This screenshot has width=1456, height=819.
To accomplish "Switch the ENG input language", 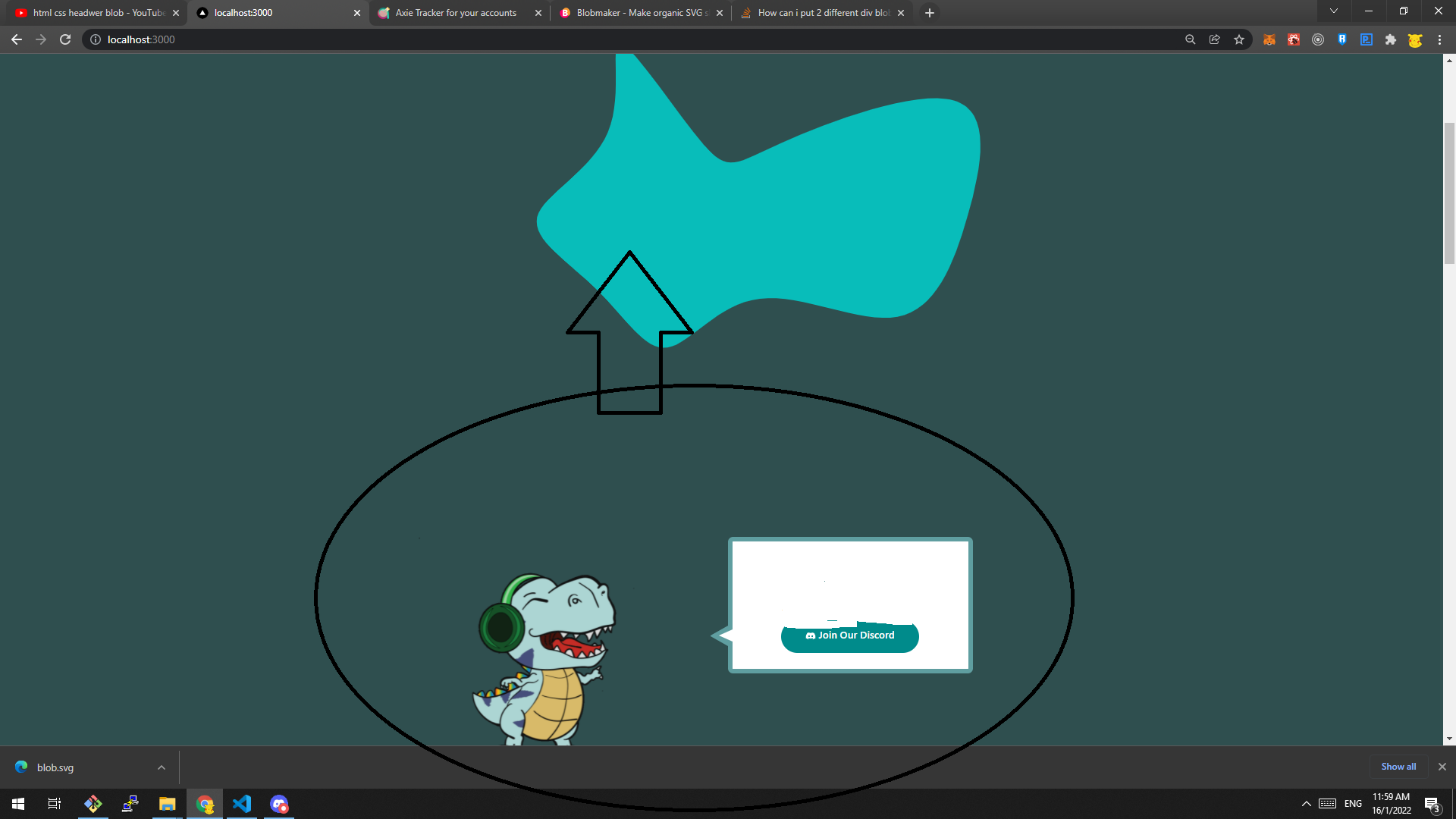I will 1353,804.
